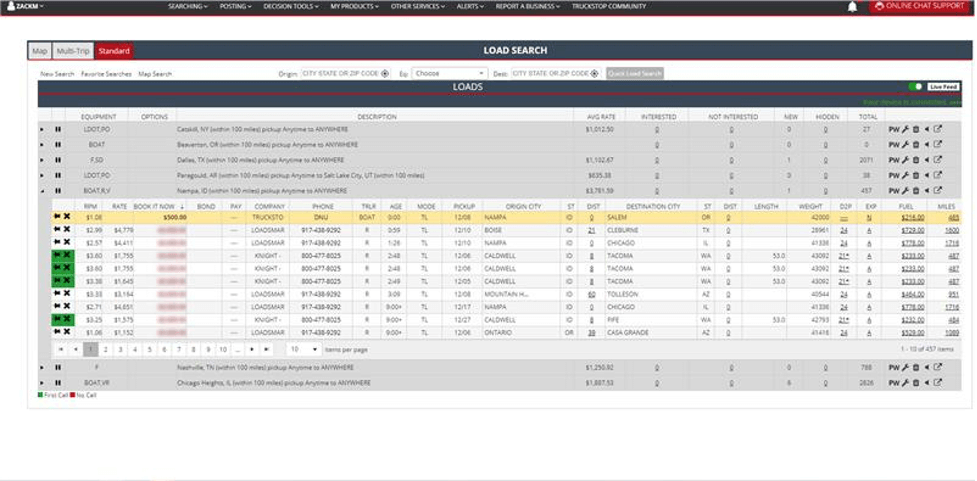This screenshot has height=481, width=977.
Task: Click the share icon in the Nampa, ID row
Action: pos(926,190)
